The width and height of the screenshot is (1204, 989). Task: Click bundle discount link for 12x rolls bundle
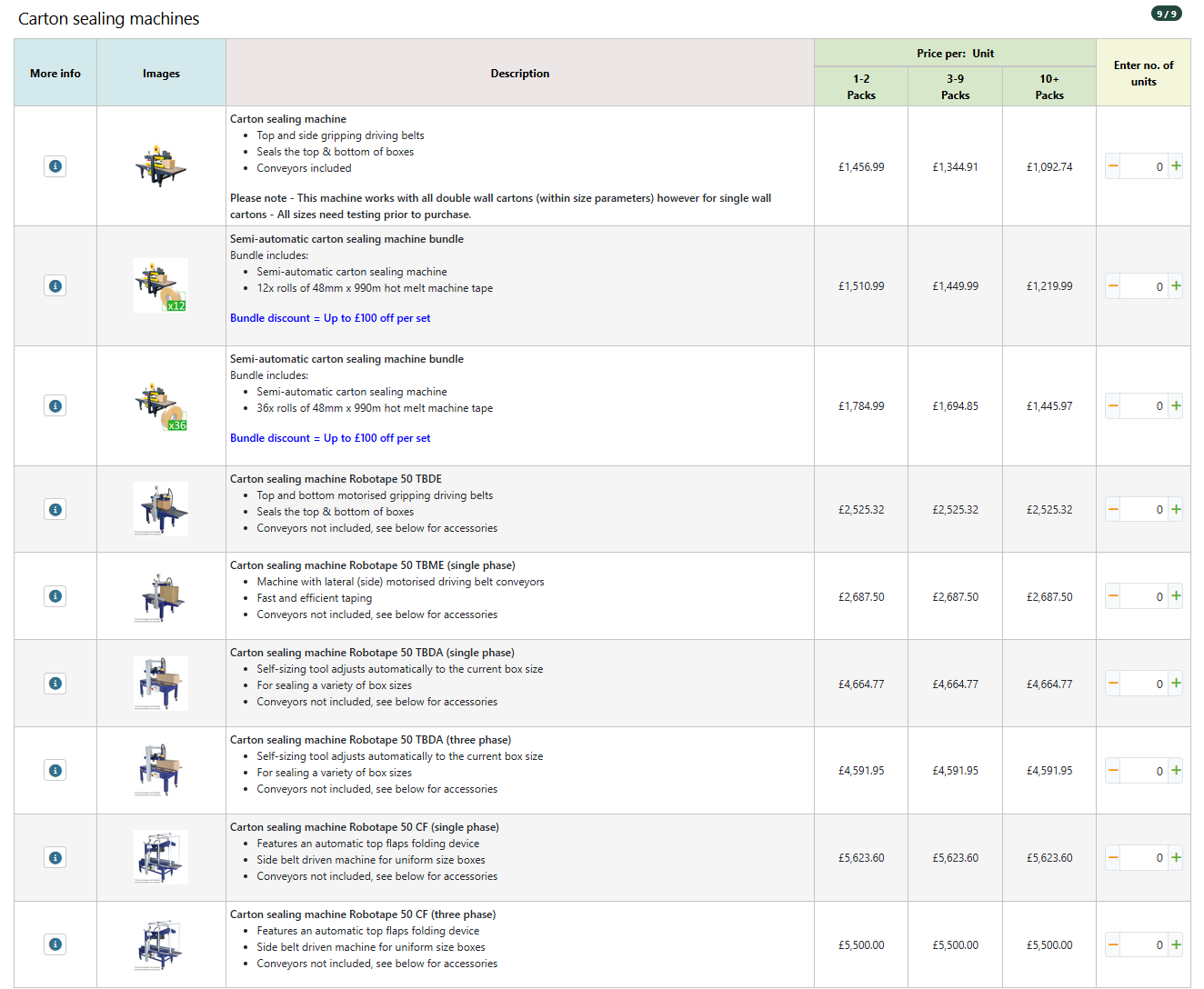coord(330,318)
